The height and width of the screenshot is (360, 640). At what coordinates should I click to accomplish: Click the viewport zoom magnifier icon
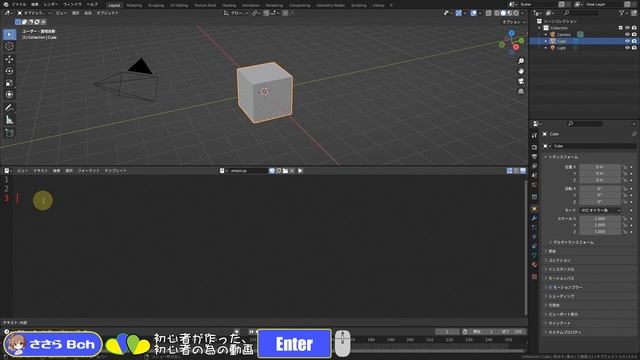521,61
